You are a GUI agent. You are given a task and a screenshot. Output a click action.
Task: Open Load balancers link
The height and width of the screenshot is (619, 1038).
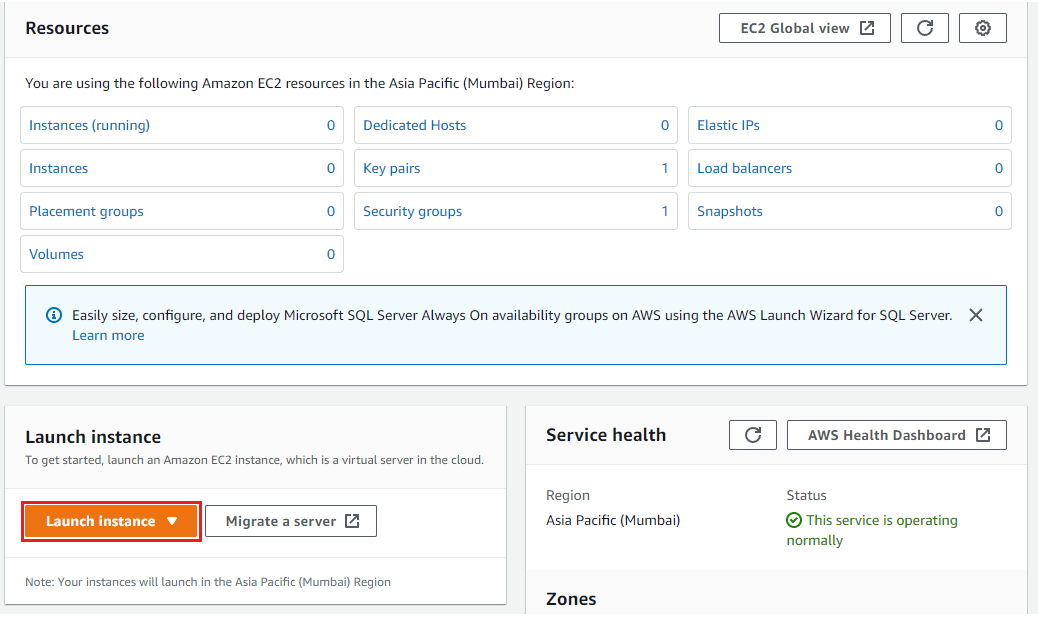(744, 168)
